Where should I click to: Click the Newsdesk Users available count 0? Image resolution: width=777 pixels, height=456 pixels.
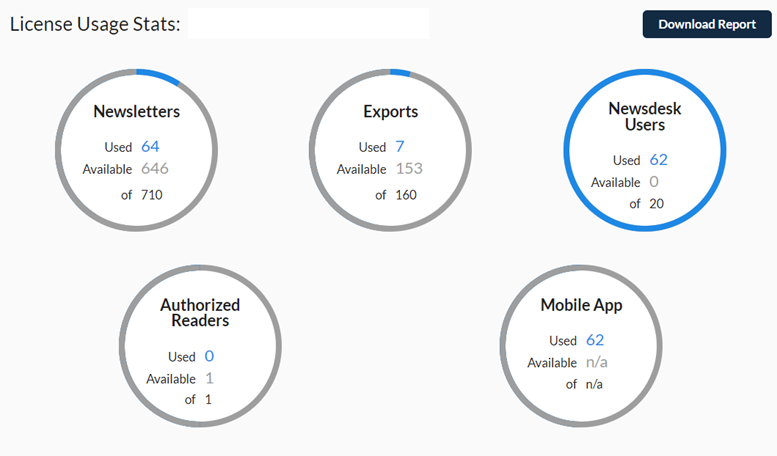click(654, 182)
